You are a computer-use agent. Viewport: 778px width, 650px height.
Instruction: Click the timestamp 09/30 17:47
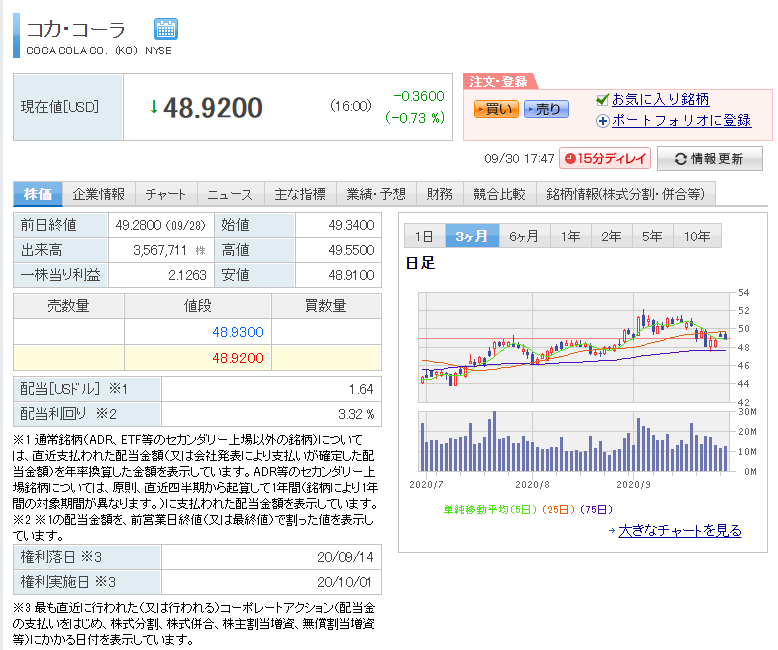pyautogui.click(x=519, y=159)
